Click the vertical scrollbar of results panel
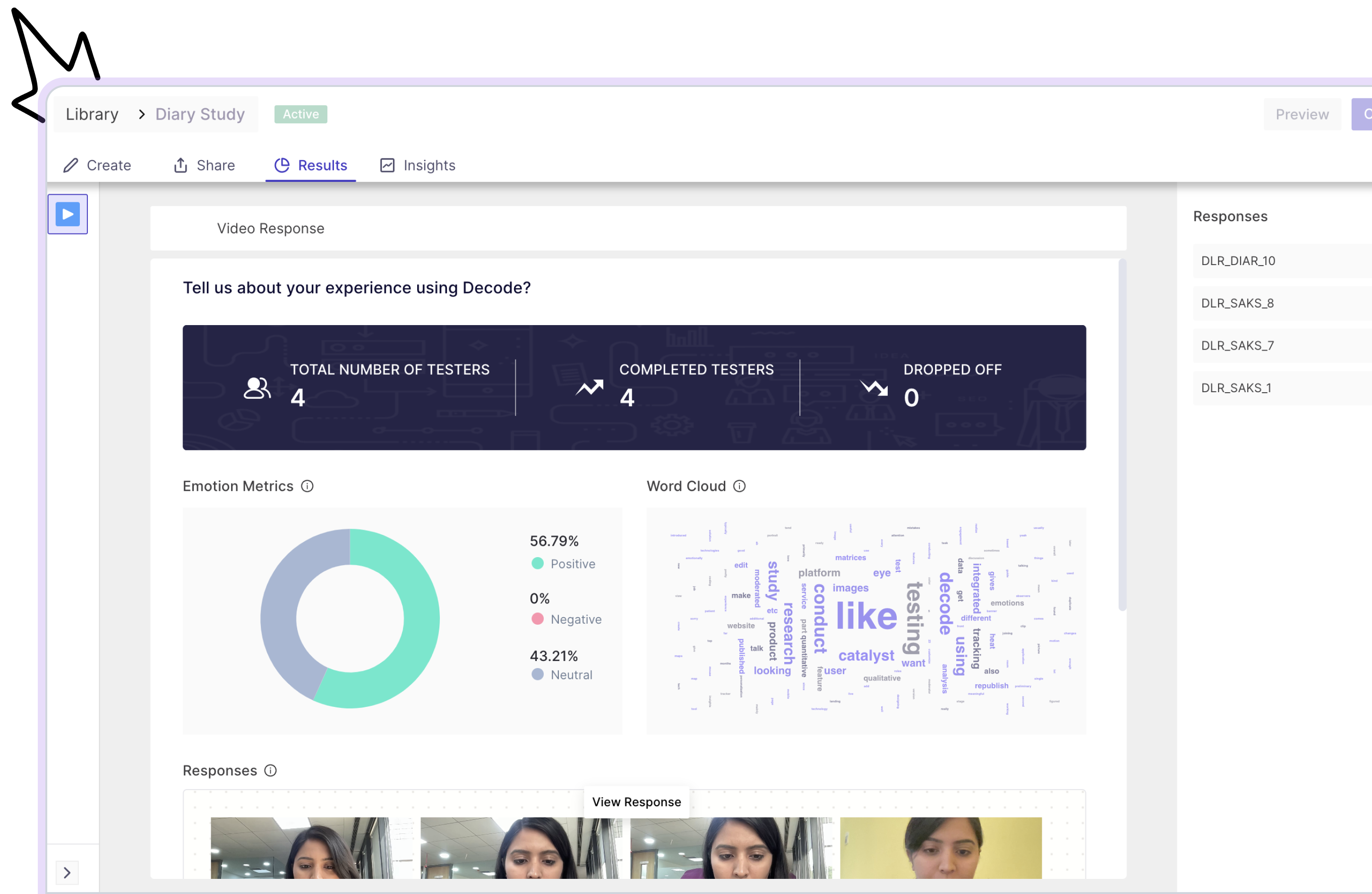The image size is (1372, 894). pos(1123,435)
